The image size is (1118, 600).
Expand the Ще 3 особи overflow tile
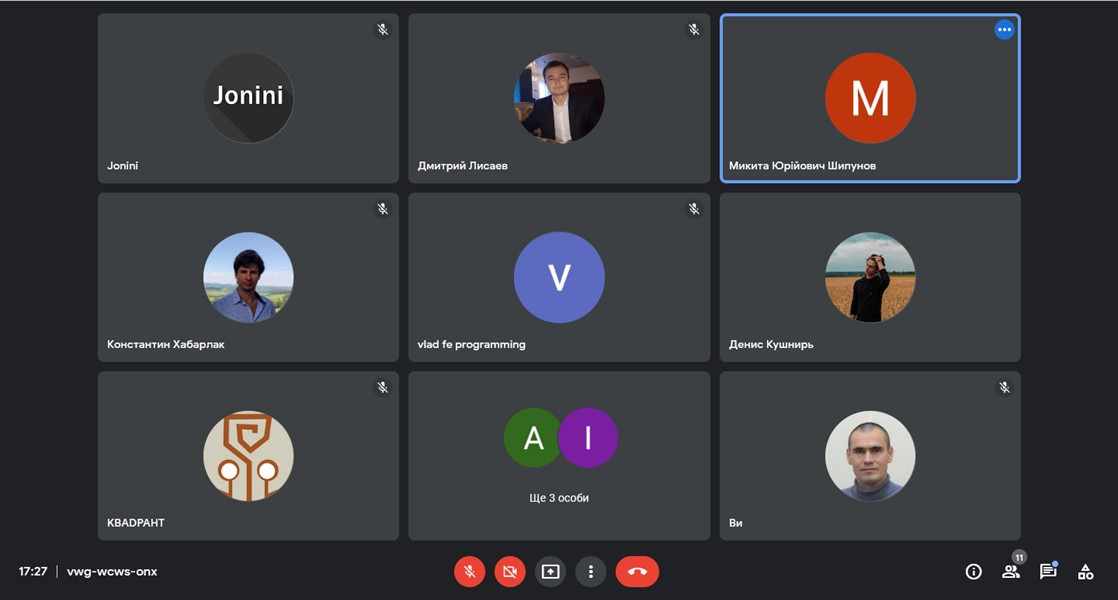pos(559,456)
